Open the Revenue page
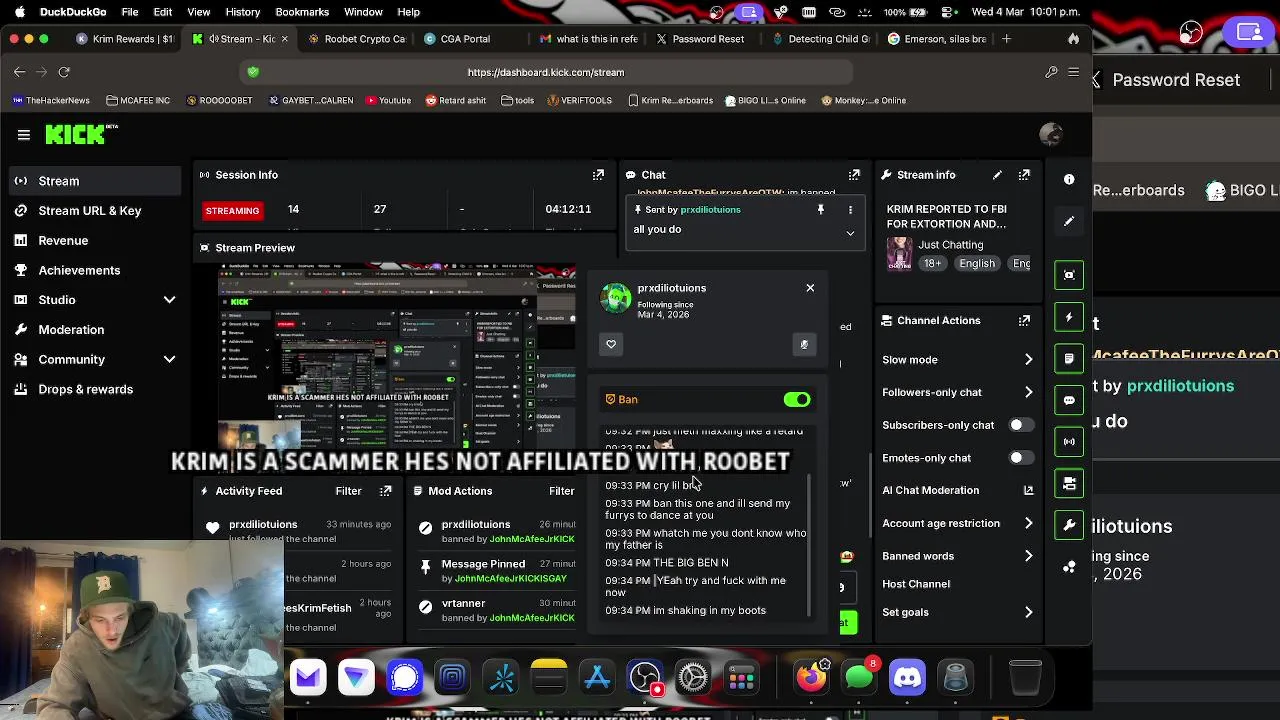The width and height of the screenshot is (1280, 720). [x=95, y=240]
